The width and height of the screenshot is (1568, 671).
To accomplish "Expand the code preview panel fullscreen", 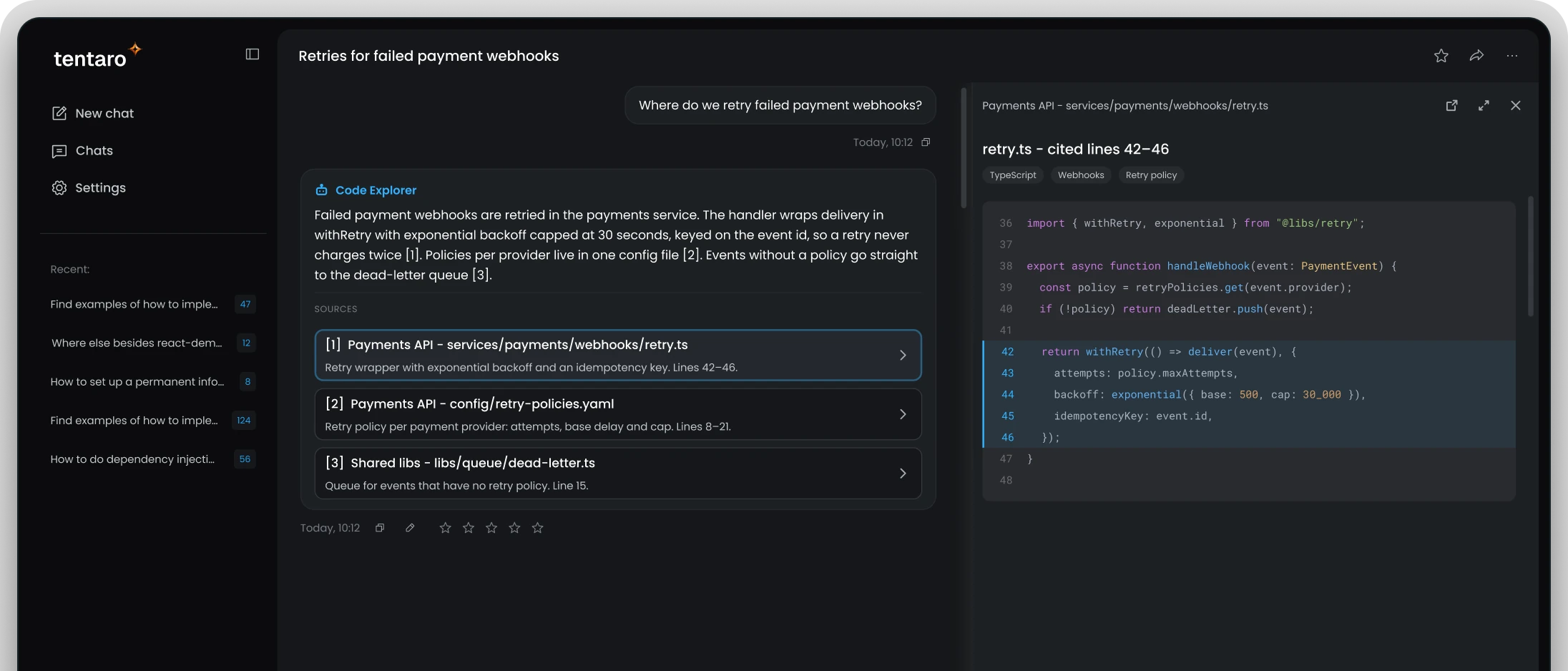I will click(x=1484, y=106).
